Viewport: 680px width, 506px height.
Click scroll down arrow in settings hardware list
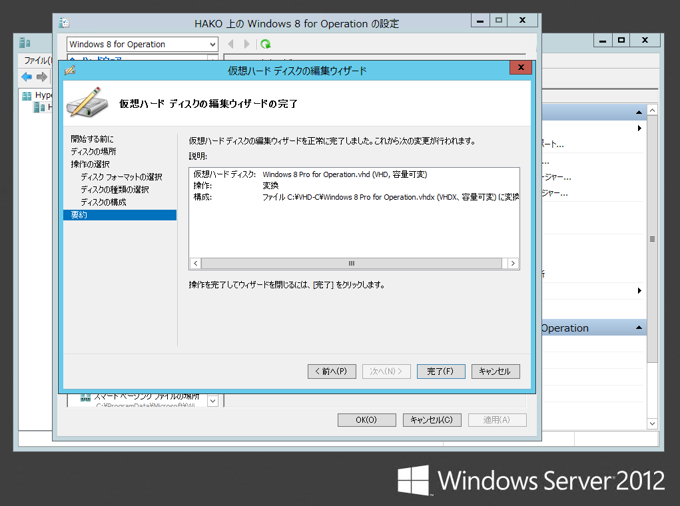point(212,401)
